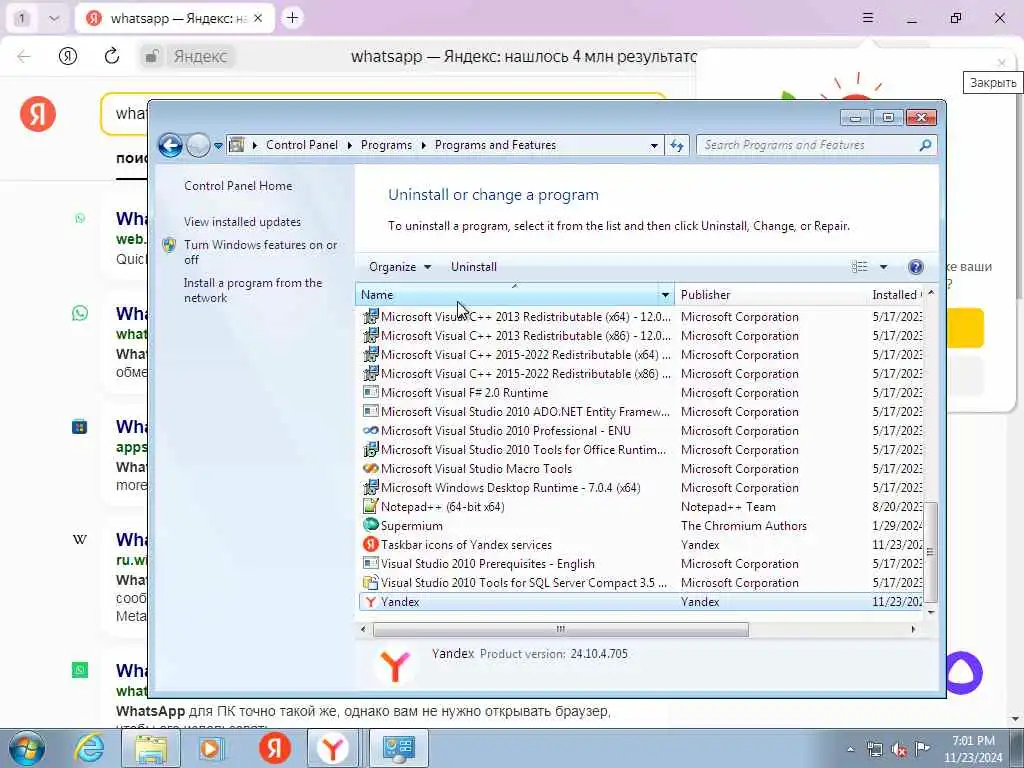Click Notepad++ Team publisher cell
Viewport: 1024px width, 768px height.
click(728, 506)
